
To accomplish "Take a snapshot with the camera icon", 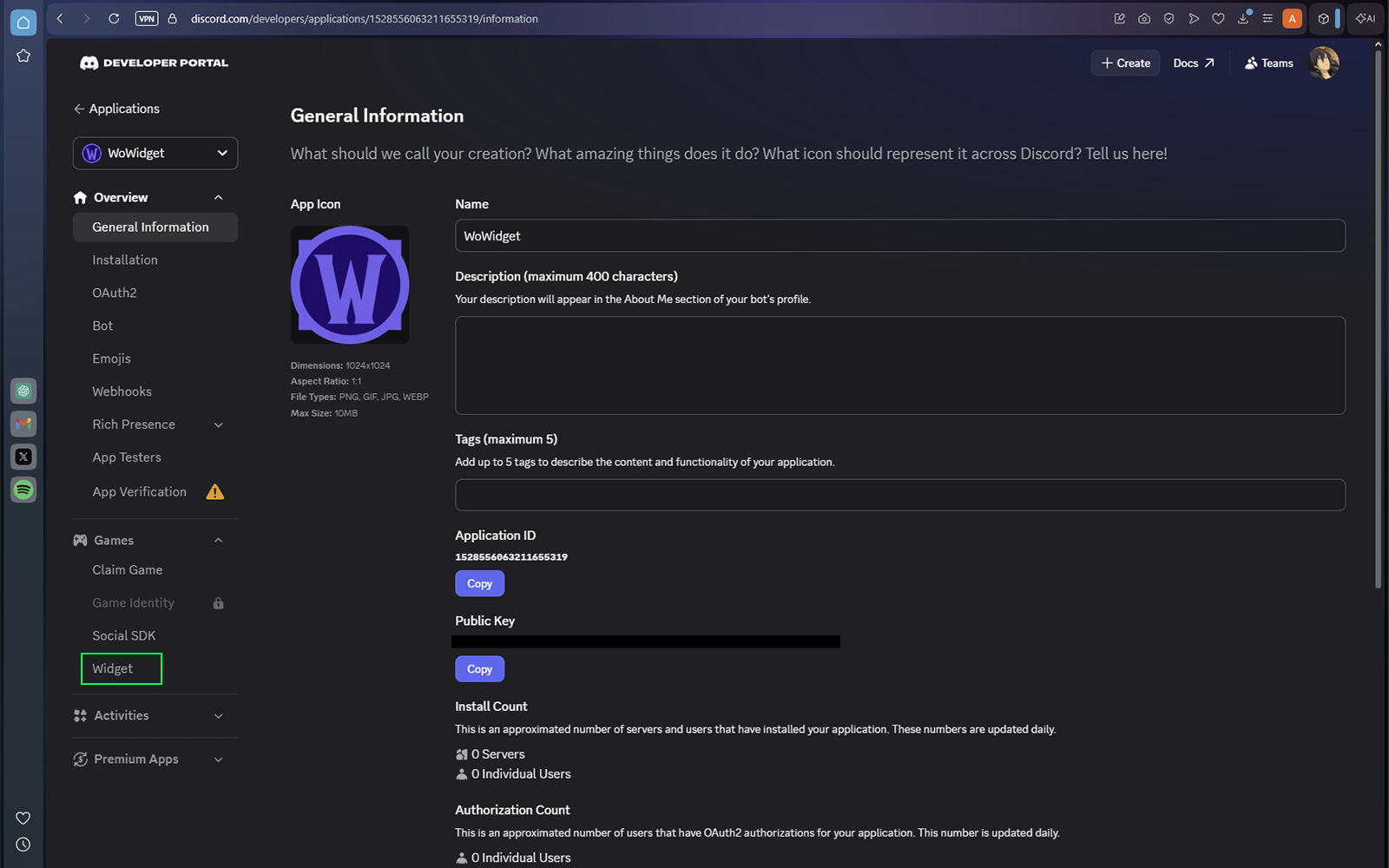I will coord(1144,18).
